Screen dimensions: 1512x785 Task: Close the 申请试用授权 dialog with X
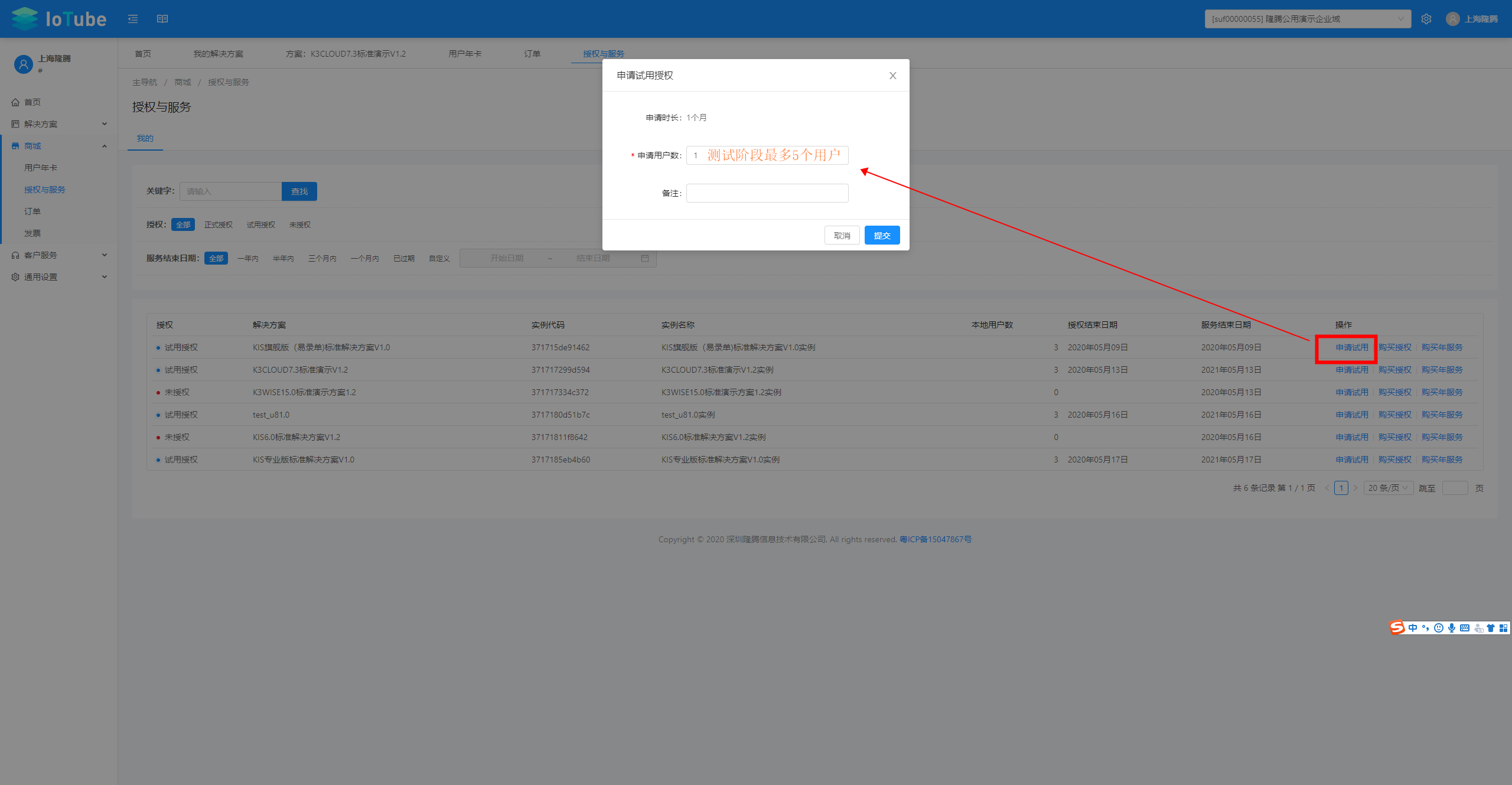892,76
